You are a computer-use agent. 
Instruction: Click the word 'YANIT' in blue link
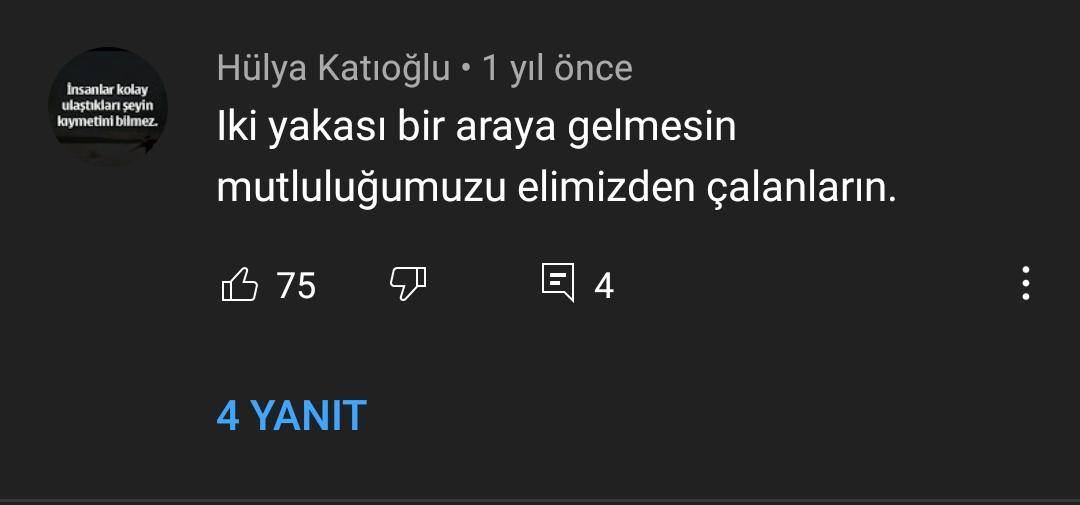click(x=308, y=415)
